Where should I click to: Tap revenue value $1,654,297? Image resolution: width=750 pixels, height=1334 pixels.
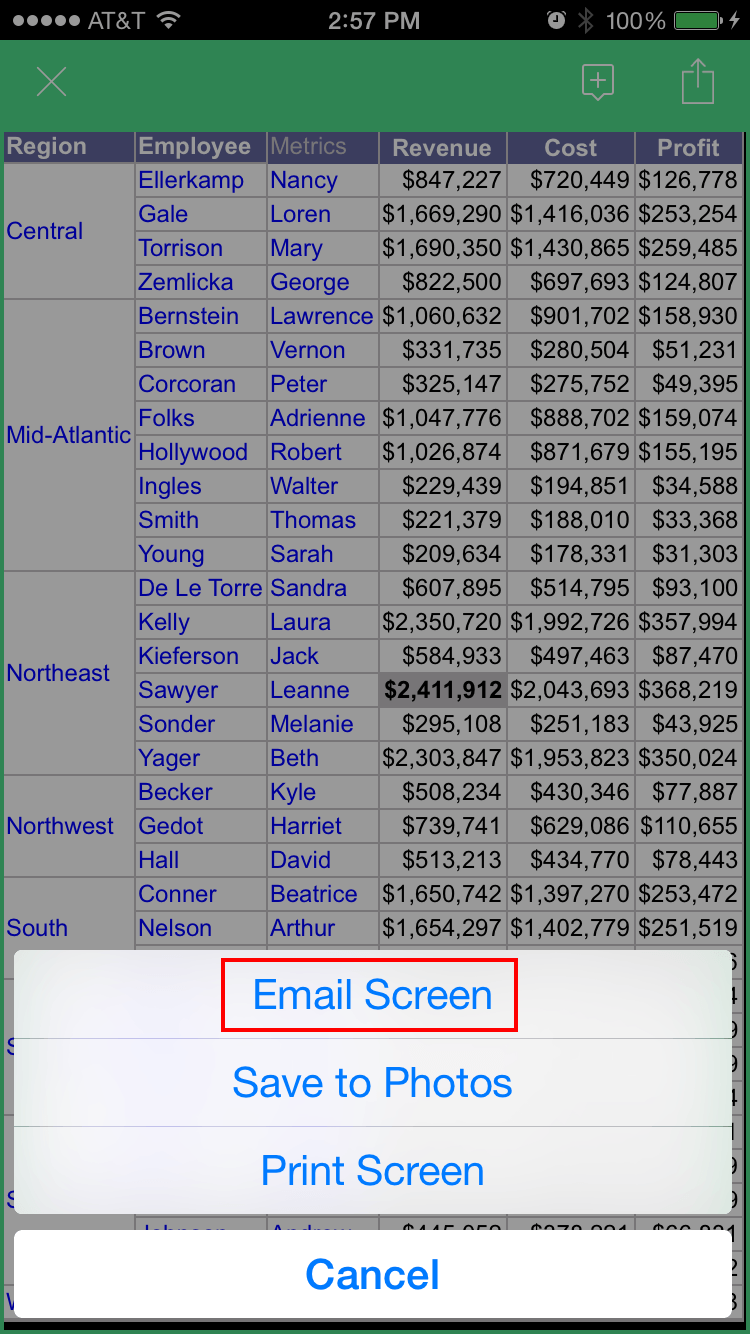pos(442,928)
